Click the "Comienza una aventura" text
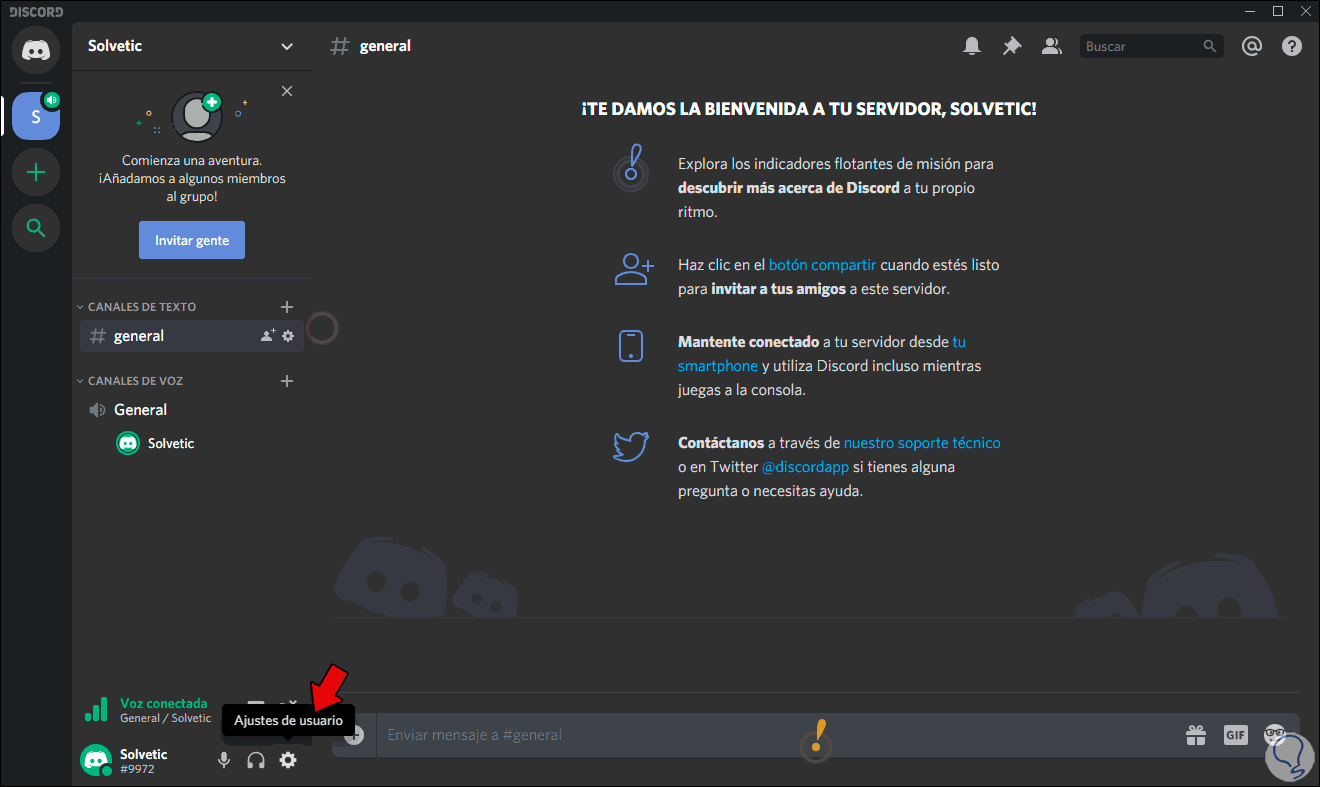The image size is (1320, 787). (x=192, y=160)
